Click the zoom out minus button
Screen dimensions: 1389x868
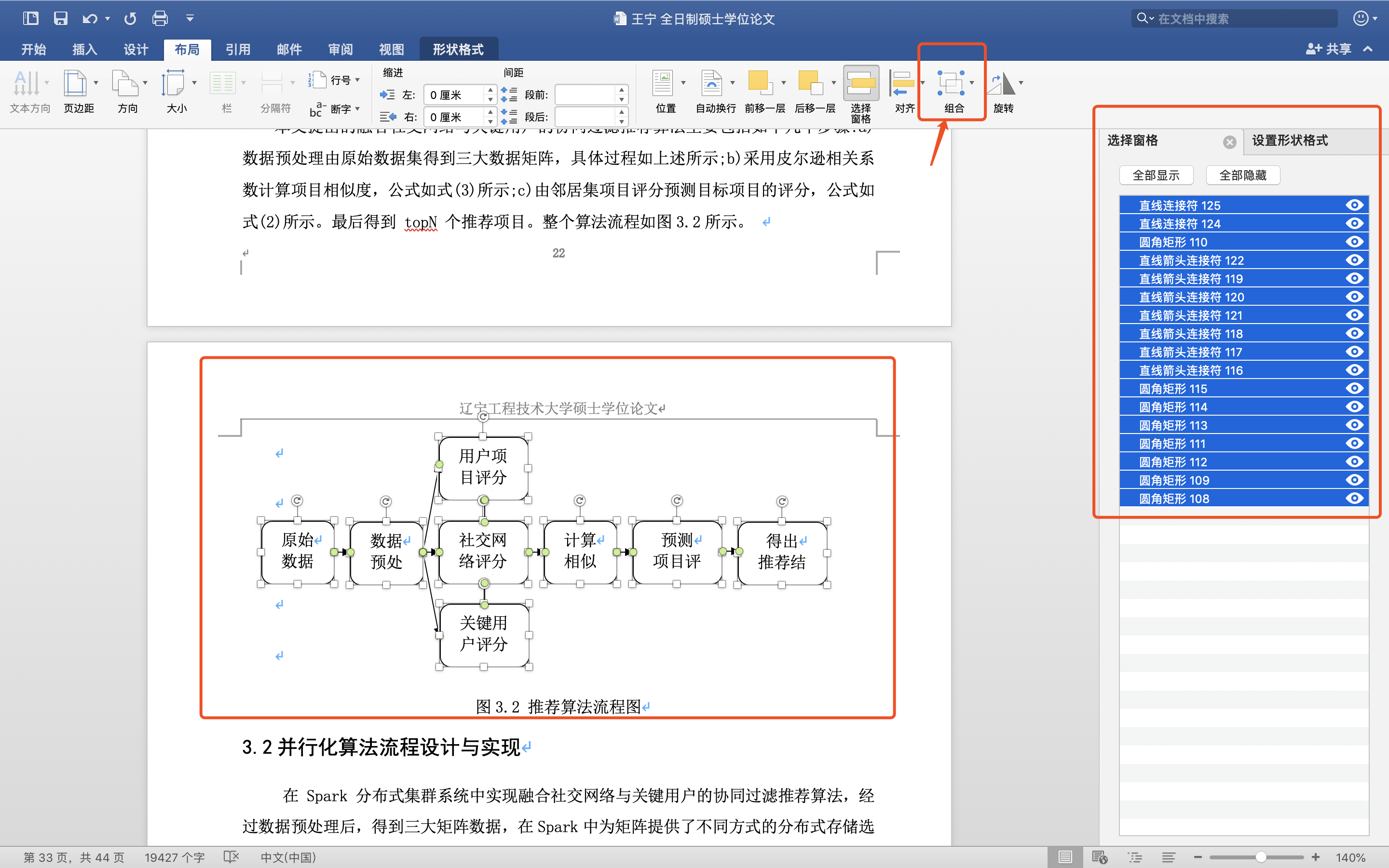(x=1198, y=857)
